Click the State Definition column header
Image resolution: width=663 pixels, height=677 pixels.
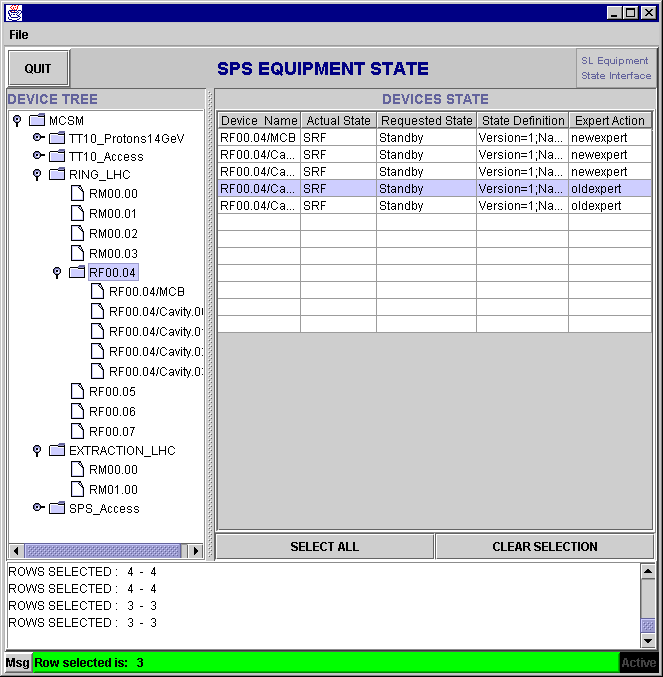click(x=523, y=120)
